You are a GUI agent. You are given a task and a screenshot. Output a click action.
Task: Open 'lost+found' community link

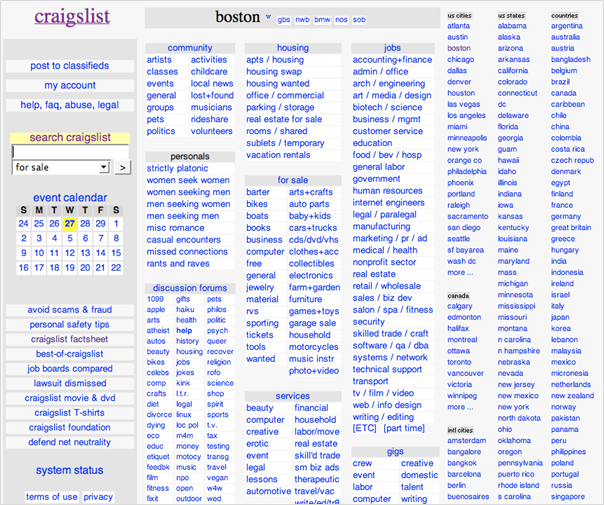click(212, 95)
